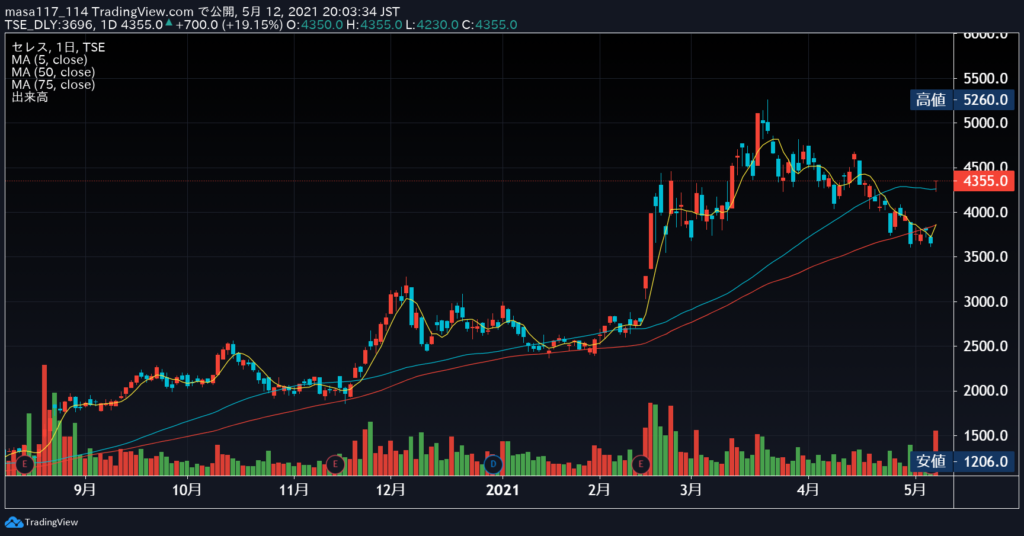
Task: Click the +700.0 (+19.15%) change value
Action: click(229, 25)
